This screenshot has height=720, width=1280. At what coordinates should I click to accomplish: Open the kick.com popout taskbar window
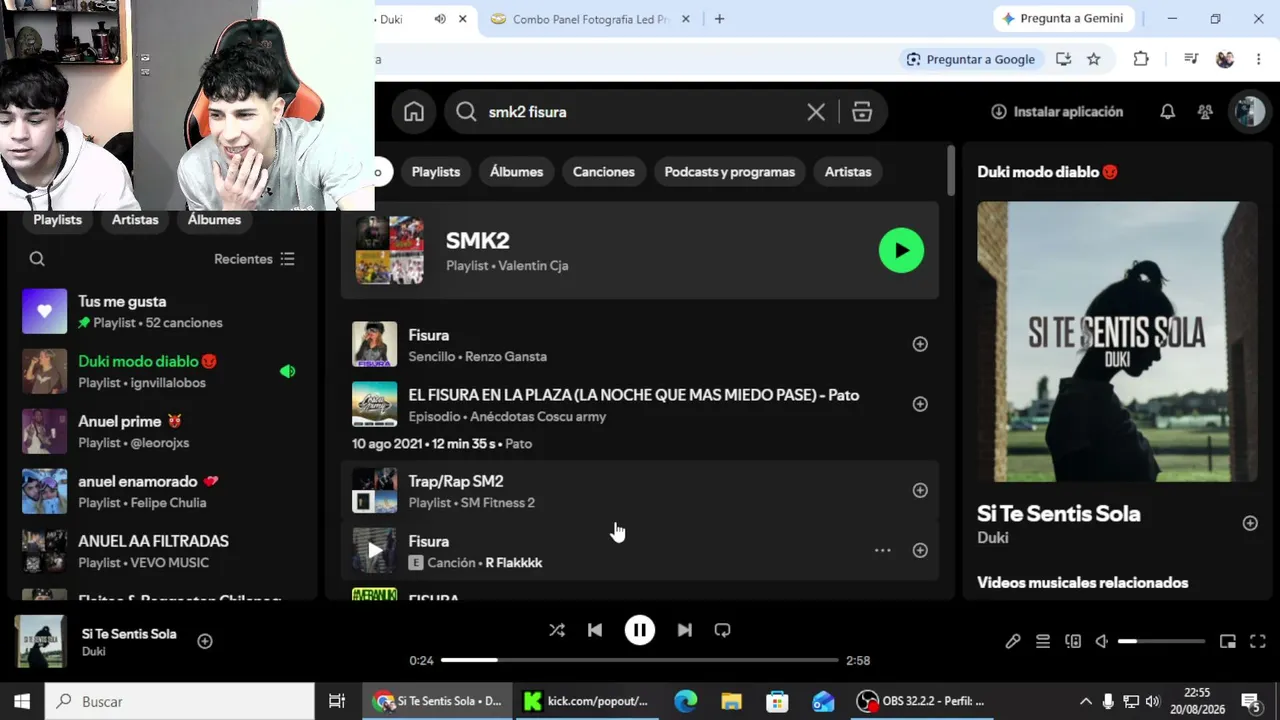coord(586,702)
